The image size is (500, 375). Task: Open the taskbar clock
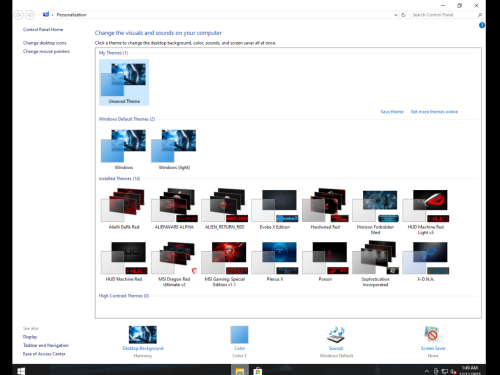click(470, 370)
